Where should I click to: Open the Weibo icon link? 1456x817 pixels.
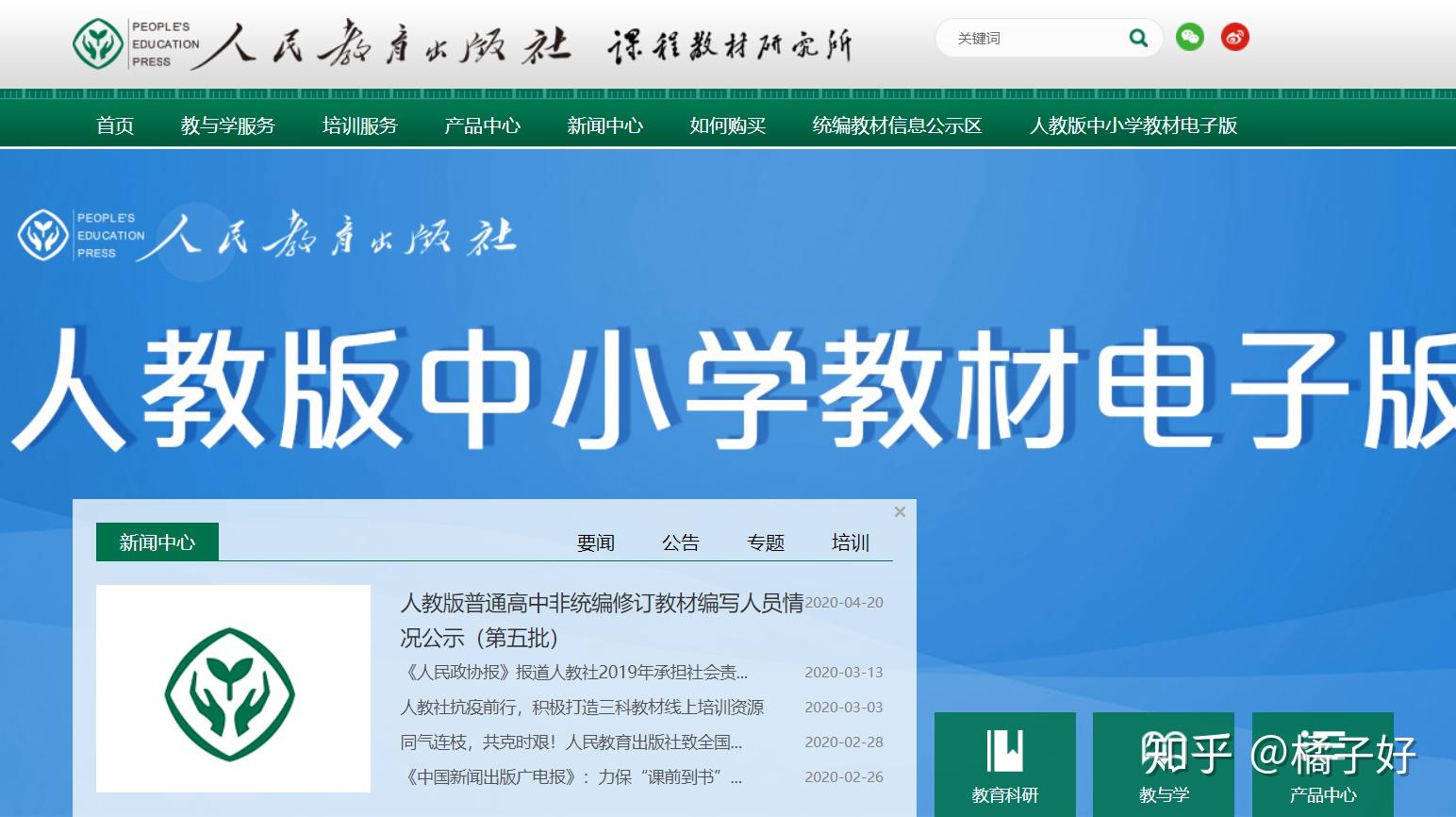pyautogui.click(x=1235, y=38)
